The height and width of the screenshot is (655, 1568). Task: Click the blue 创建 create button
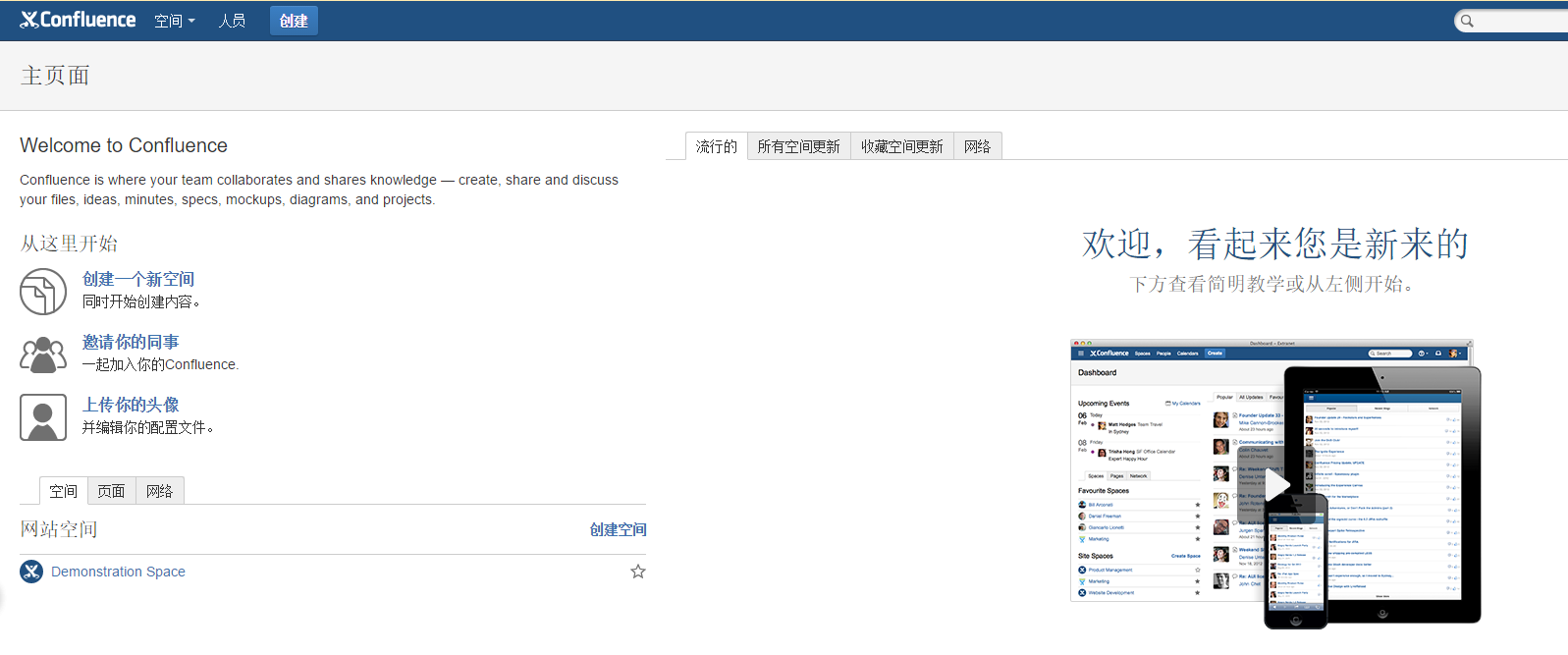294,21
